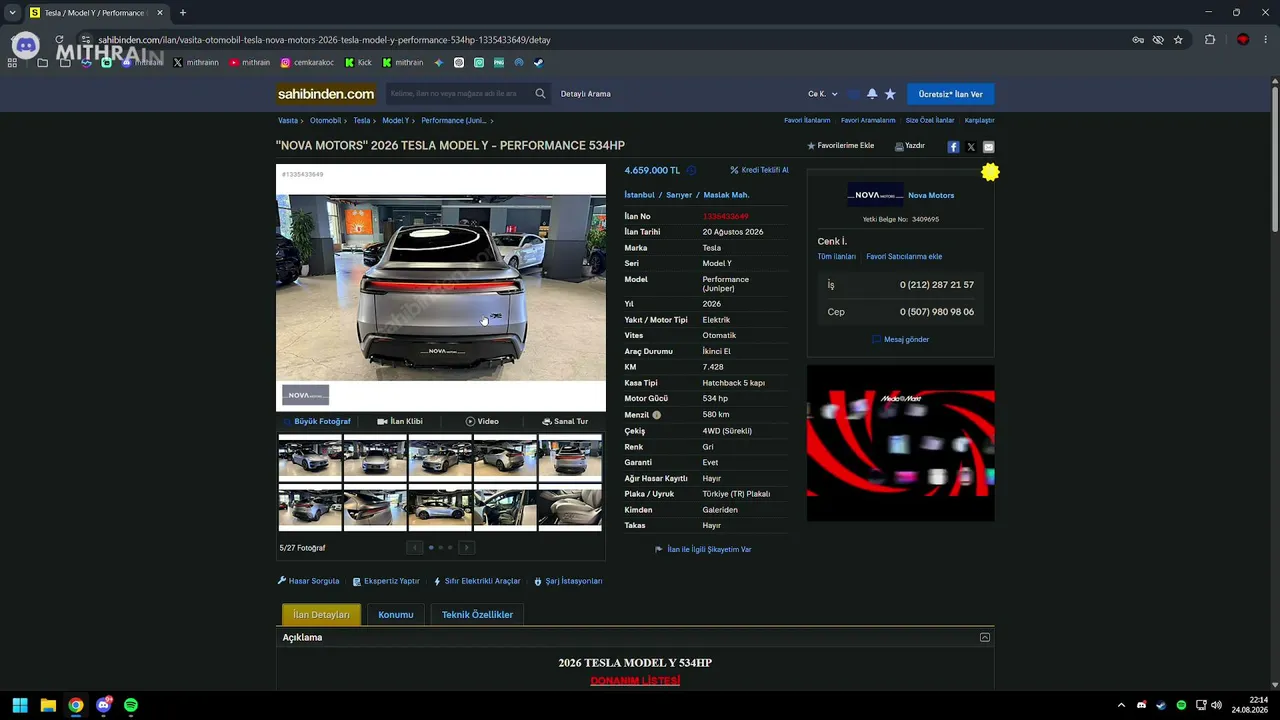Image resolution: width=1280 pixels, height=720 pixels.
Task: Add listing via Favorilerime Ekle
Action: pyautogui.click(x=841, y=146)
